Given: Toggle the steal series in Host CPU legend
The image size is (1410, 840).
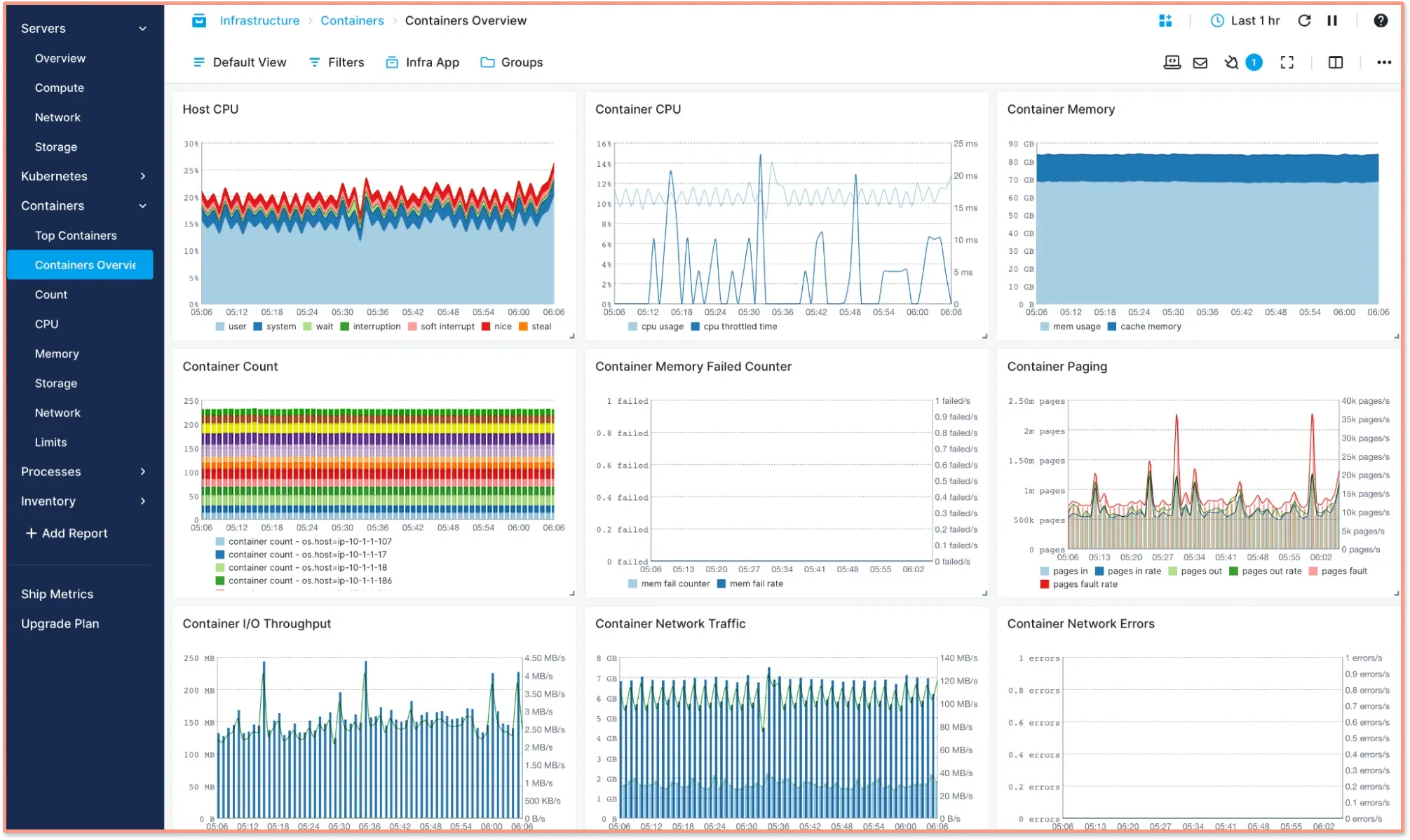Looking at the screenshot, I should pyautogui.click(x=535, y=326).
